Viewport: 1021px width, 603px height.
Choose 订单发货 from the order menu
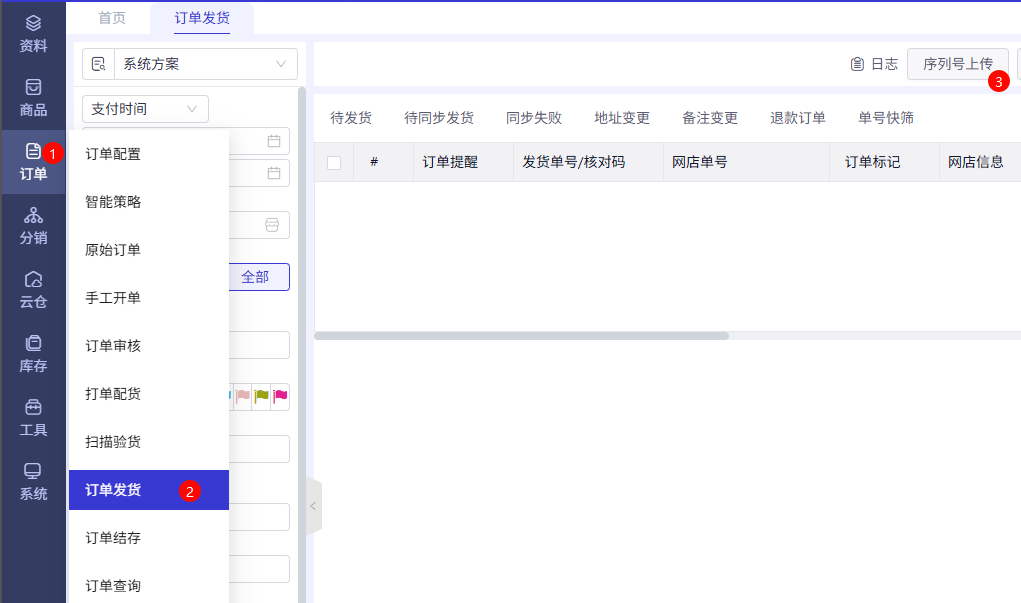[x=149, y=490]
